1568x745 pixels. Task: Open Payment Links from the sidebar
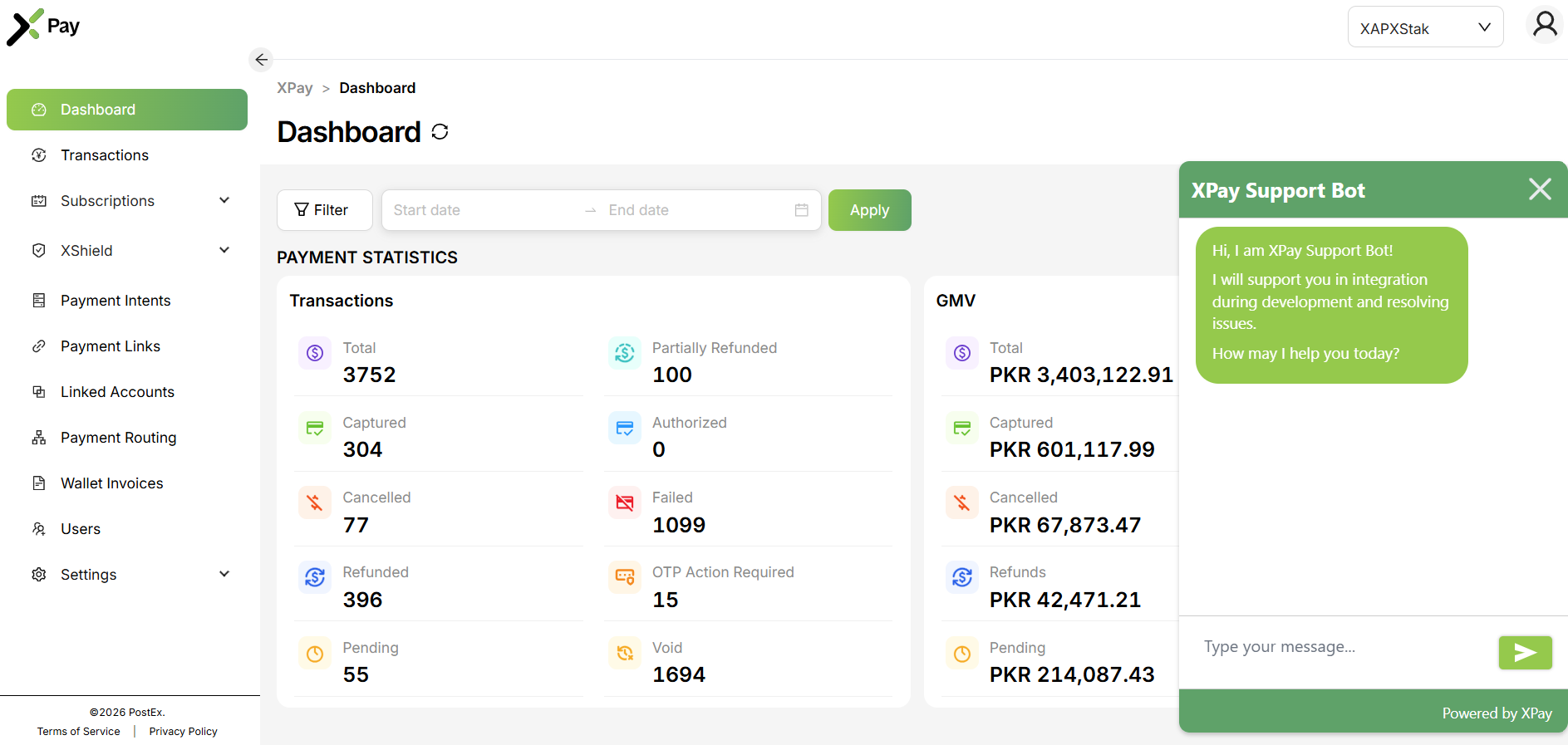(110, 346)
